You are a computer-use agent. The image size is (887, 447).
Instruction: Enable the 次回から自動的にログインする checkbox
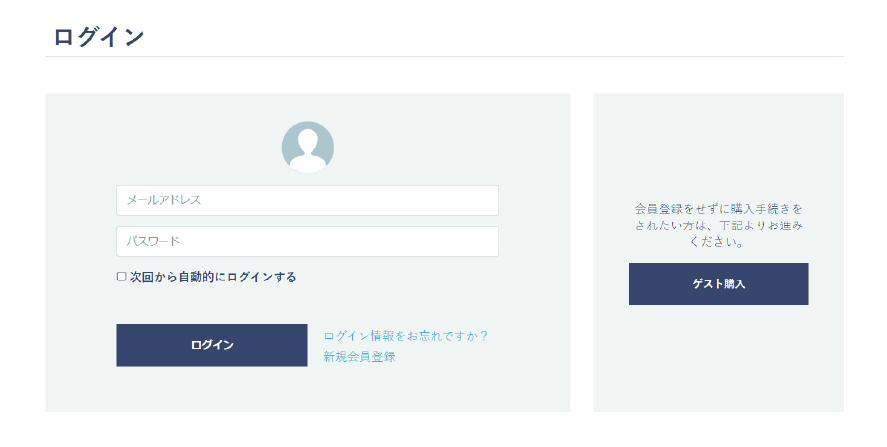pos(121,277)
